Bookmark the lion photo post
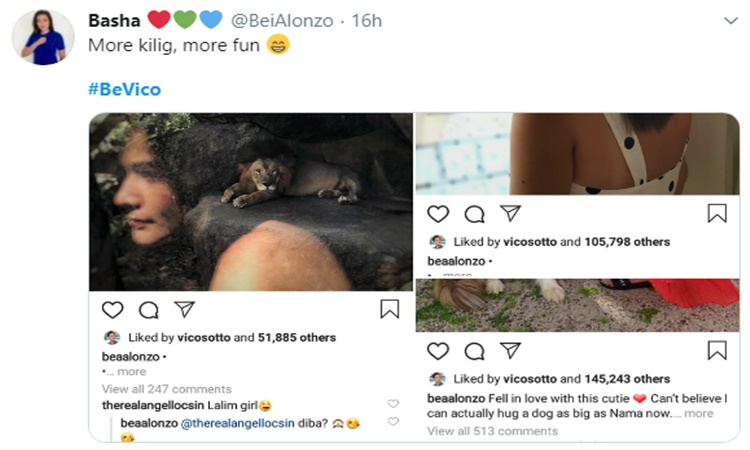 click(x=389, y=310)
